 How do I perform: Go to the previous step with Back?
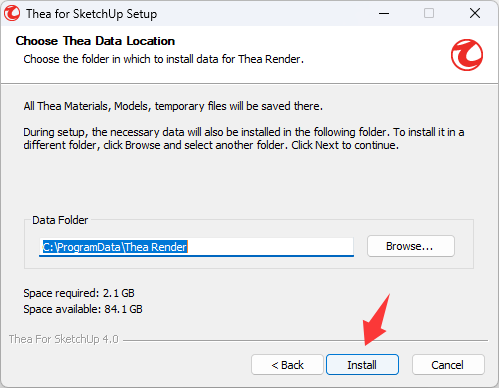tap(287, 365)
